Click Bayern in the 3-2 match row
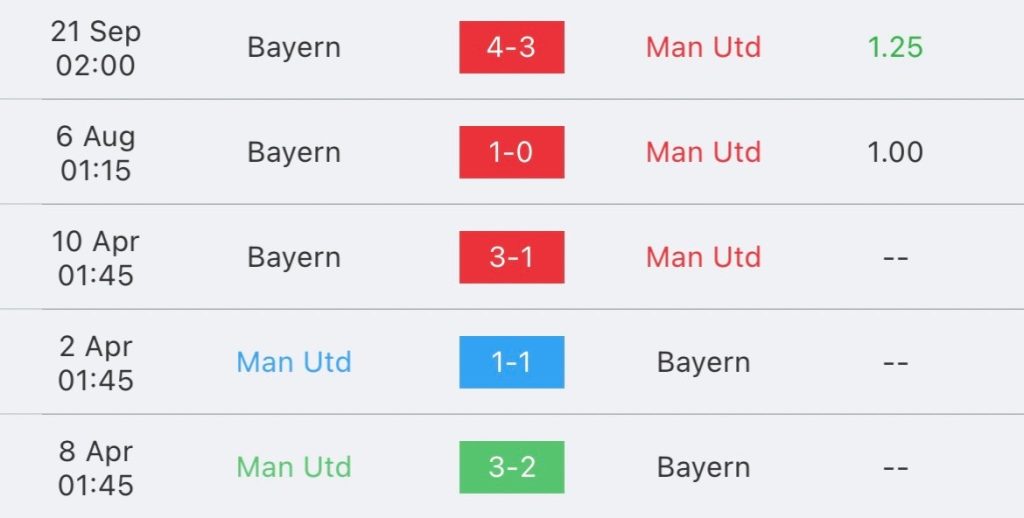This screenshot has width=1024, height=518. [x=703, y=467]
